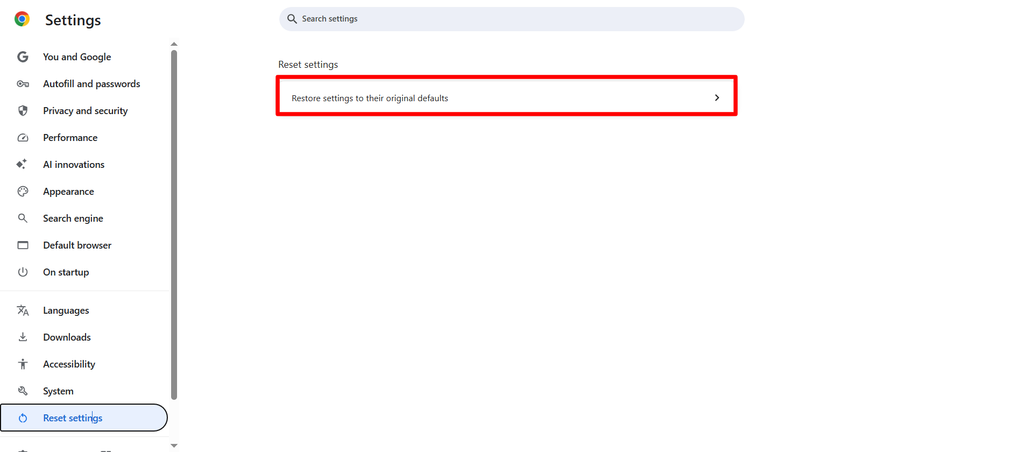The image size is (1024, 452).
Task: Click the AI innovations sparkle icon
Action: point(22,165)
